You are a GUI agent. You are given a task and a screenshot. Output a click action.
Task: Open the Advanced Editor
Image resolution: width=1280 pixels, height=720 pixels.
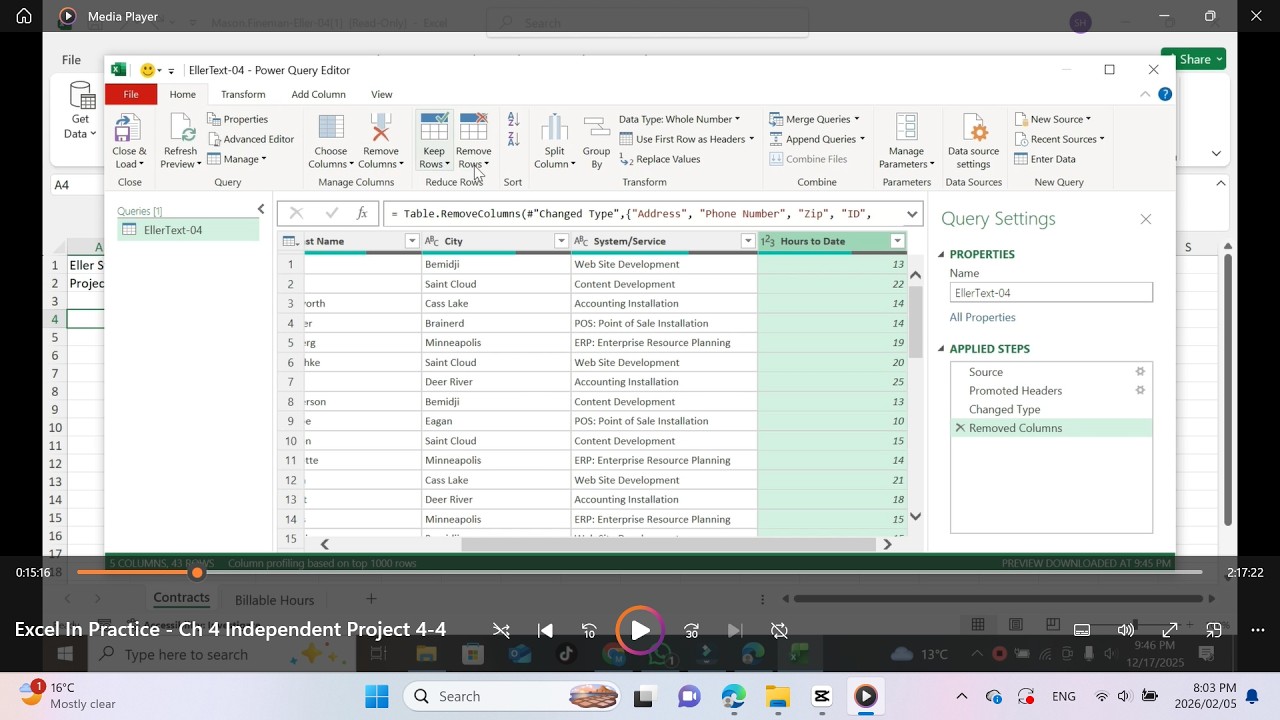coord(250,139)
